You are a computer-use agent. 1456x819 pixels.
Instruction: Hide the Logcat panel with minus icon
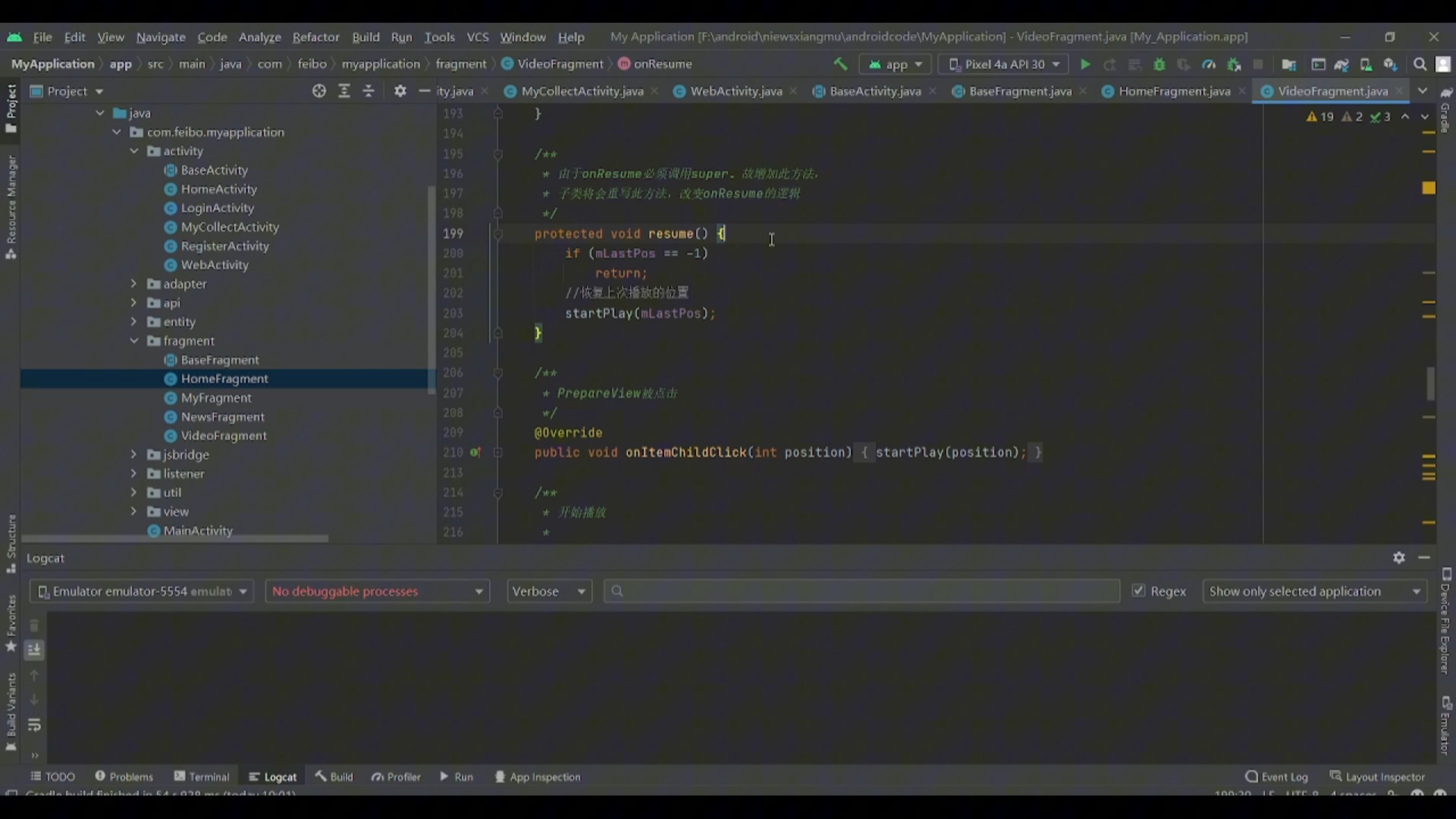[x=1424, y=558]
